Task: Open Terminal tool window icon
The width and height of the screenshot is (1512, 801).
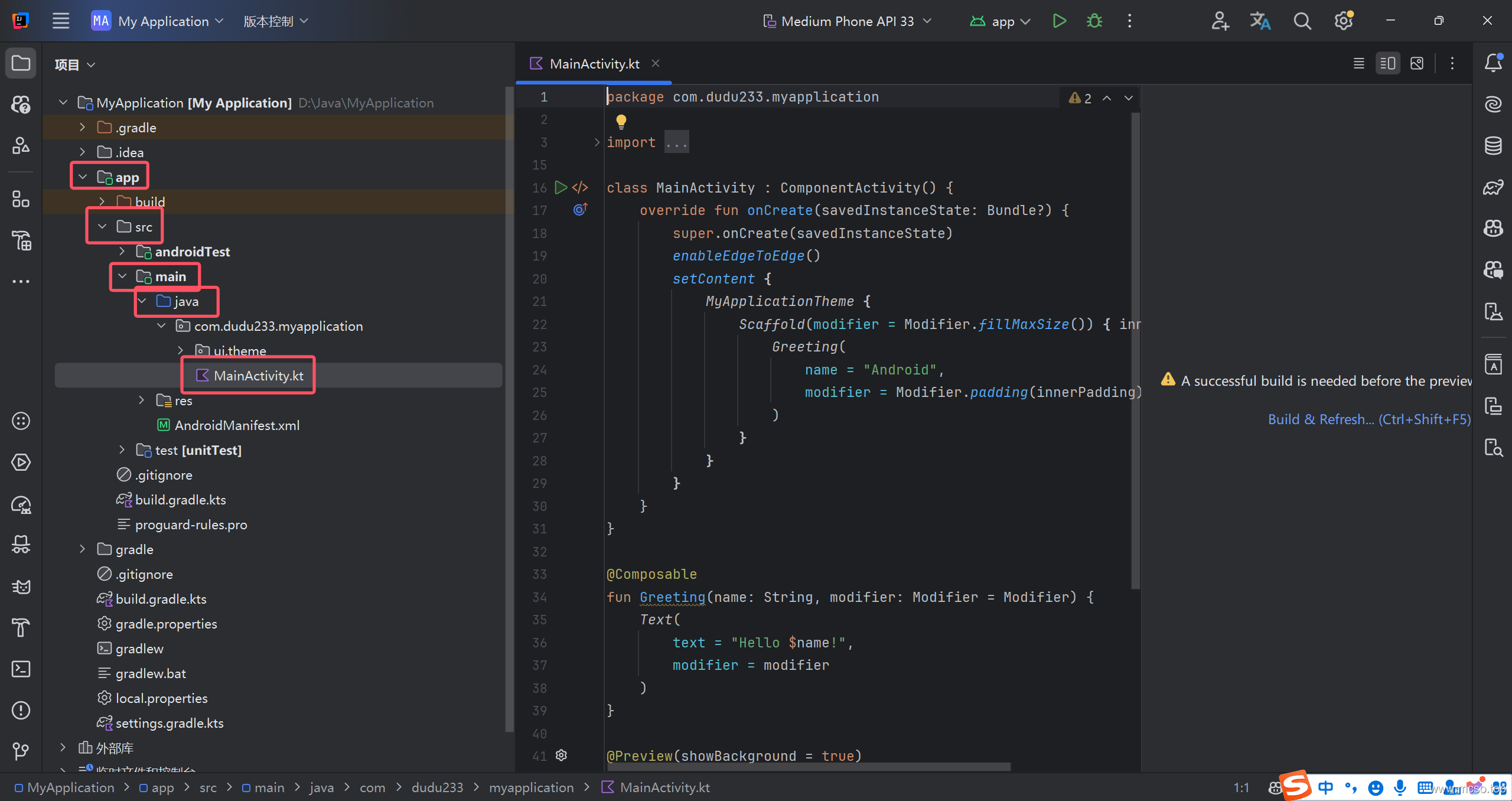Action: click(x=21, y=669)
